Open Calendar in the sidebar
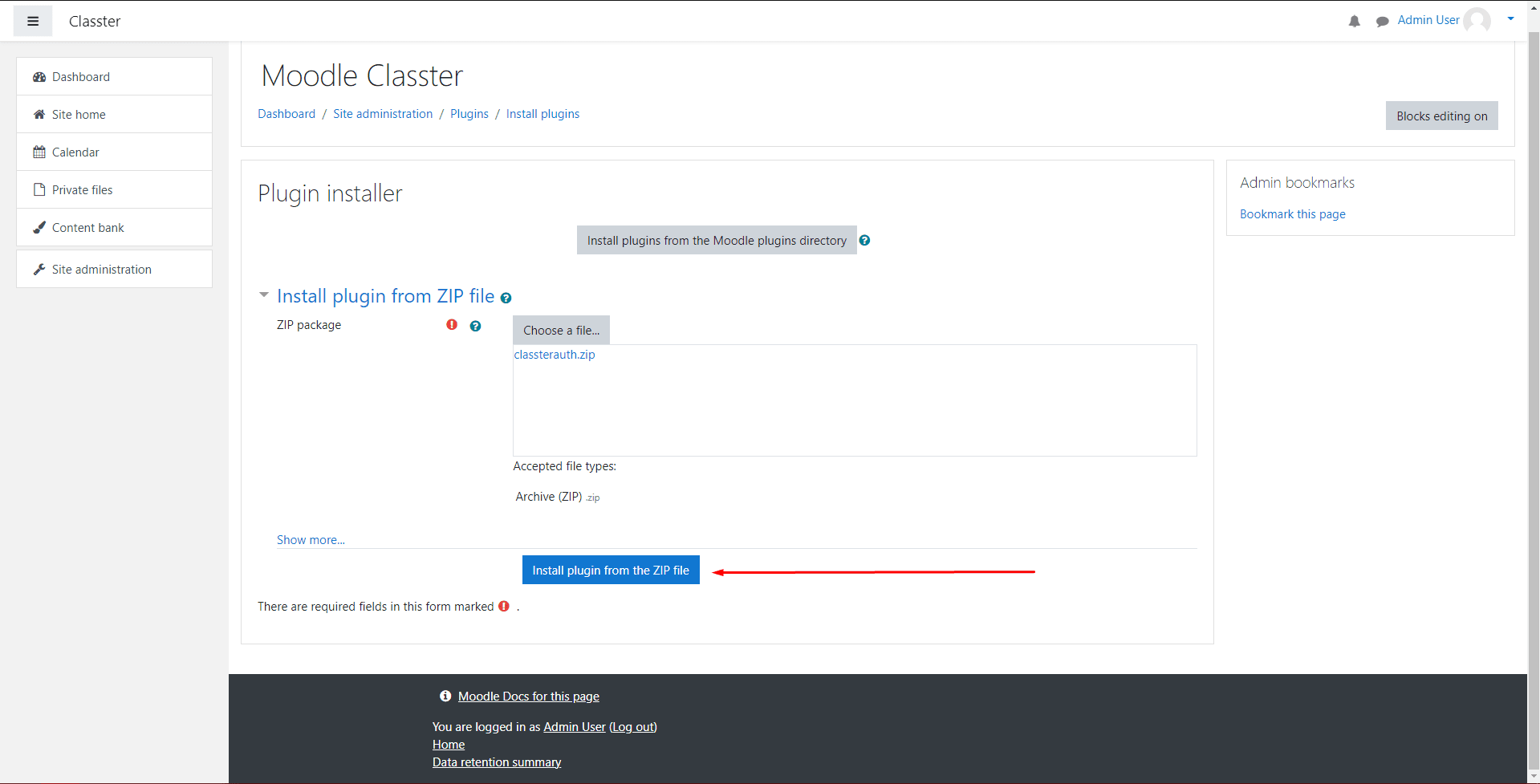The image size is (1540, 784). pos(114,152)
